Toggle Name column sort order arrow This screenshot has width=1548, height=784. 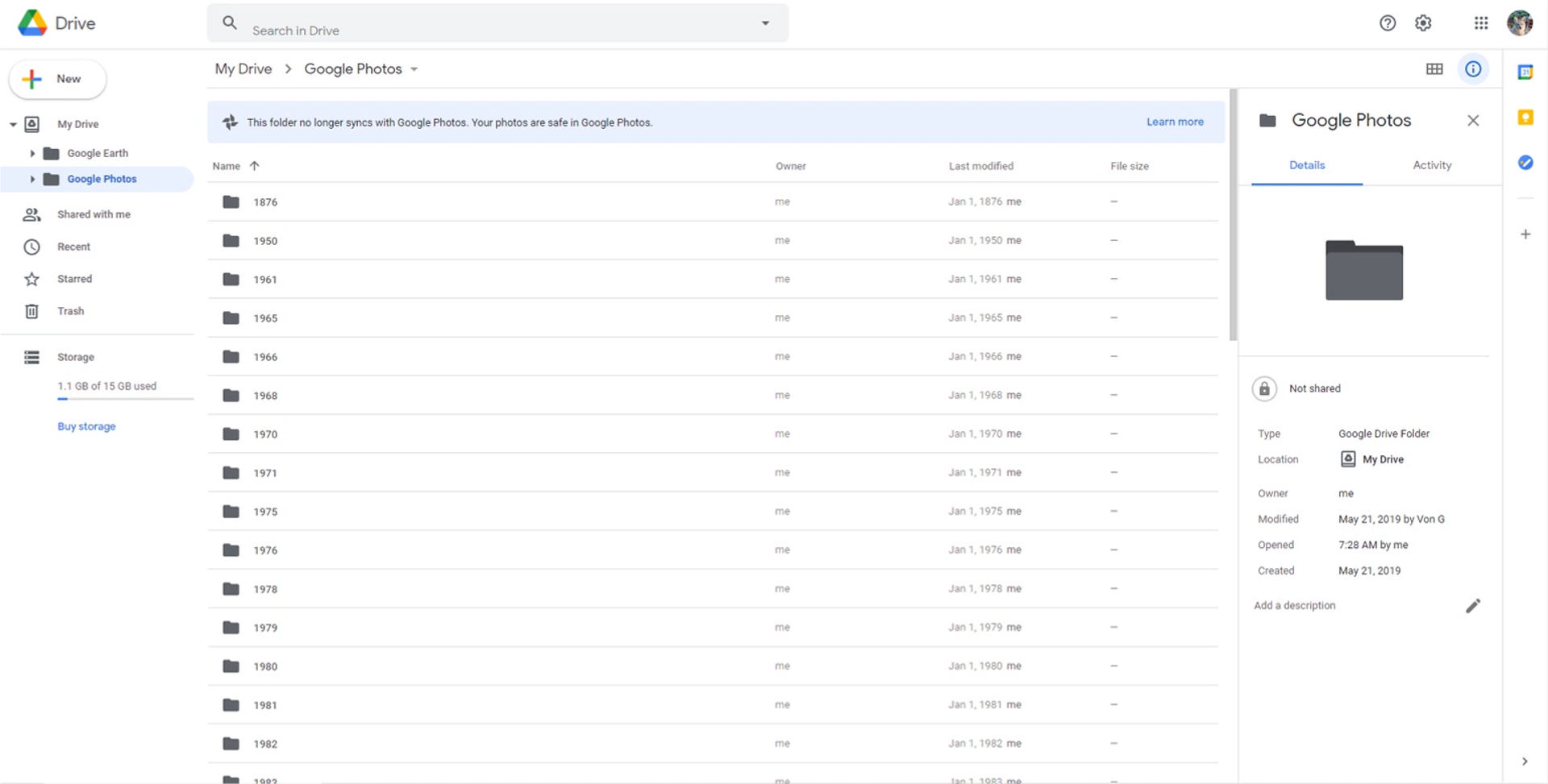(255, 165)
